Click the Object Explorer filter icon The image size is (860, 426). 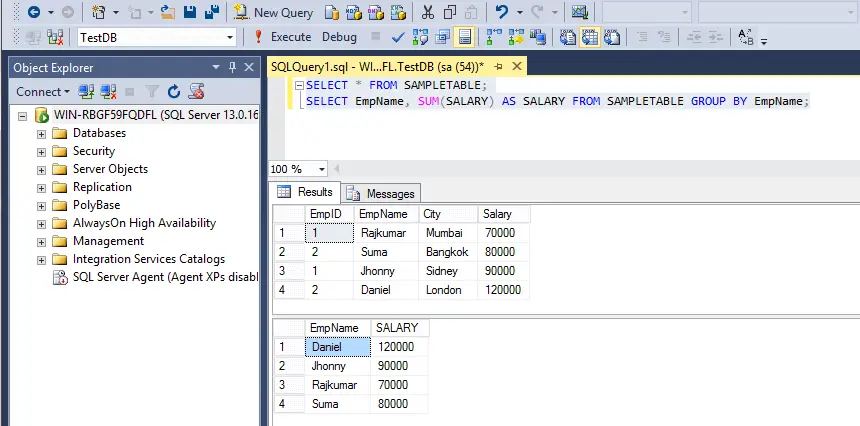(152, 92)
